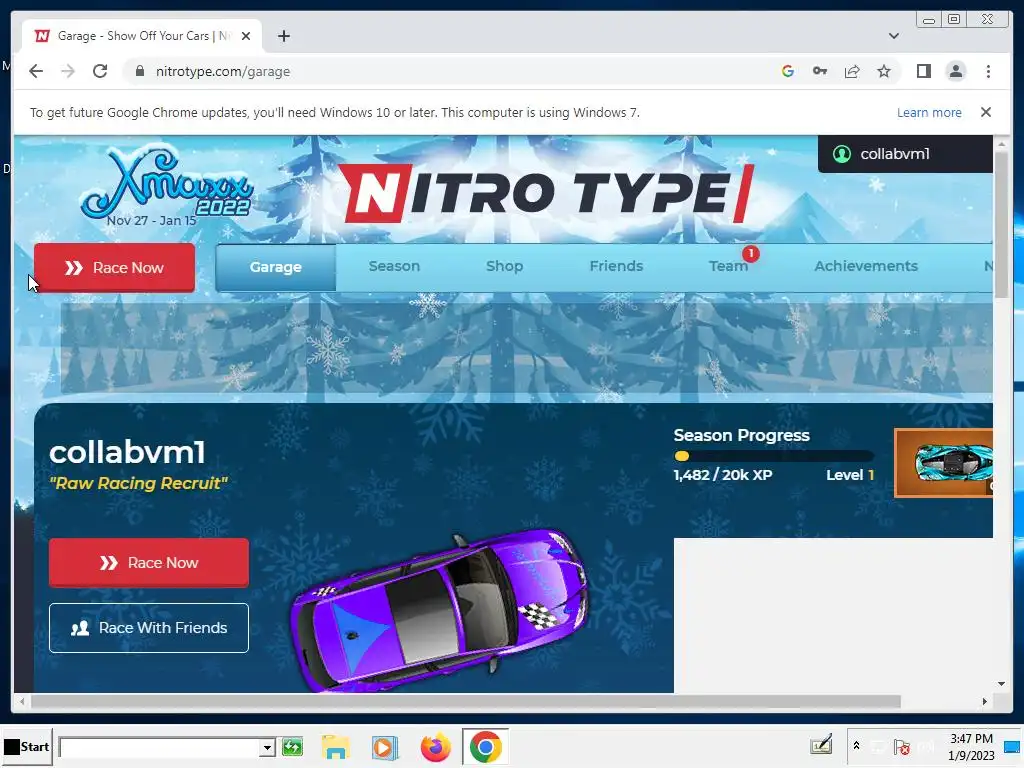Image resolution: width=1024 pixels, height=768 pixels.
Task: Open the saved passwords key icon
Action: [x=820, y=71]
